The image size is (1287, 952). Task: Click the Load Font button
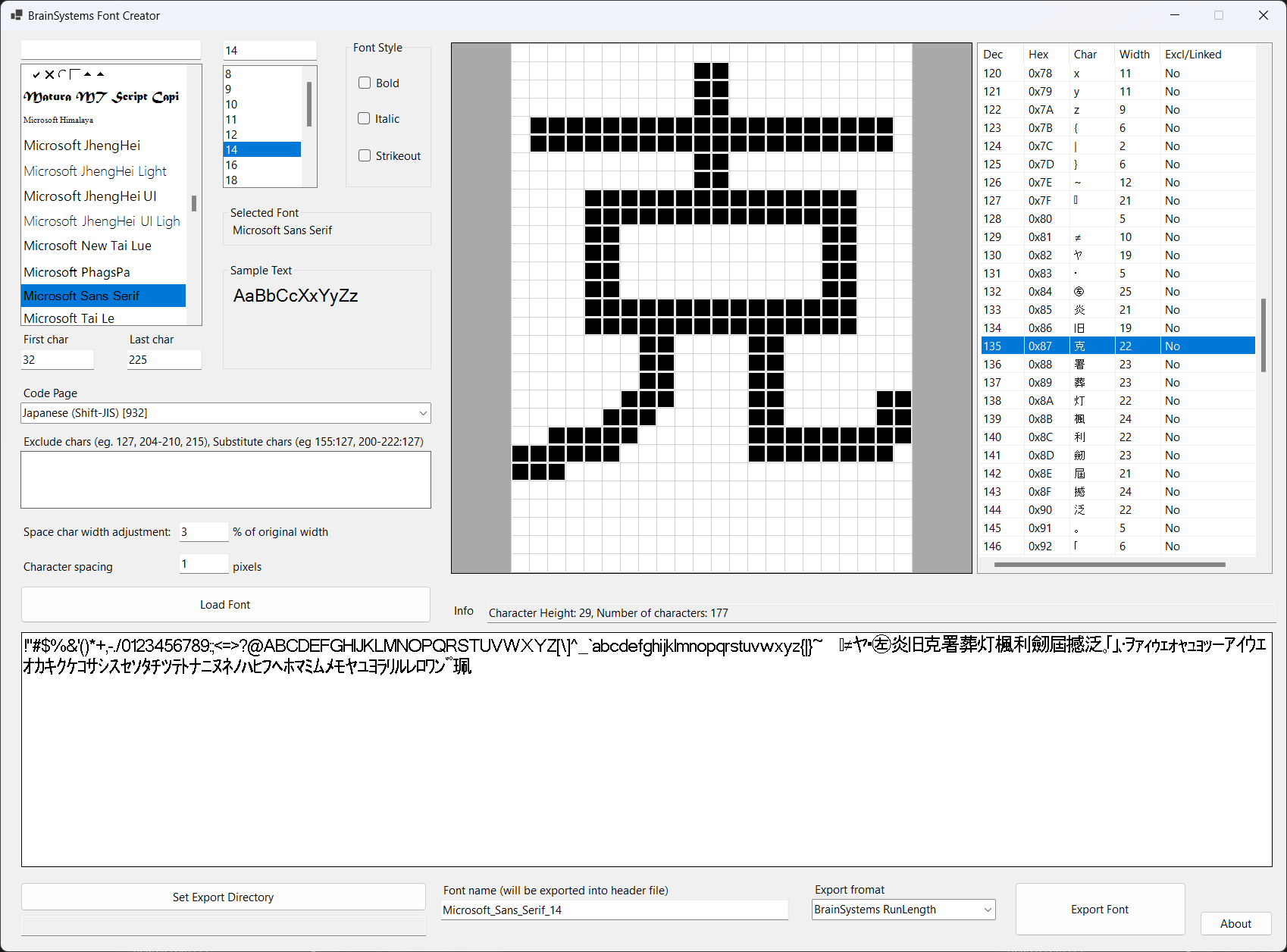point(224,604)
